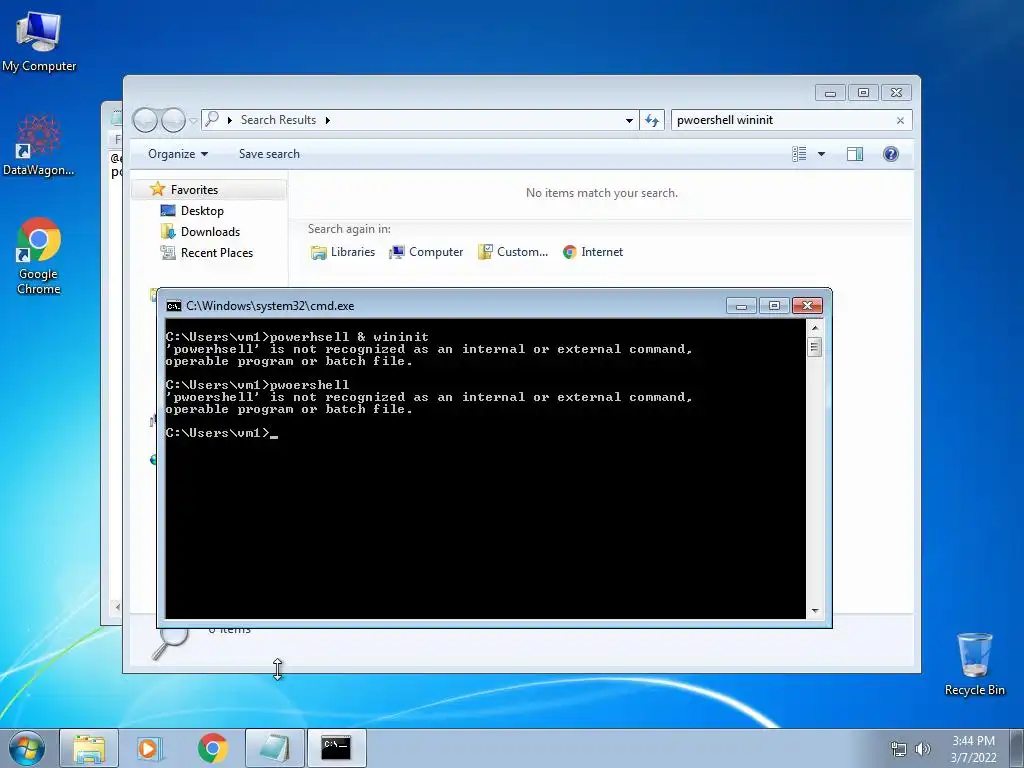Go forward in Explorer search window
Viewport: 1024px width, 768px height.
[173, 120]
